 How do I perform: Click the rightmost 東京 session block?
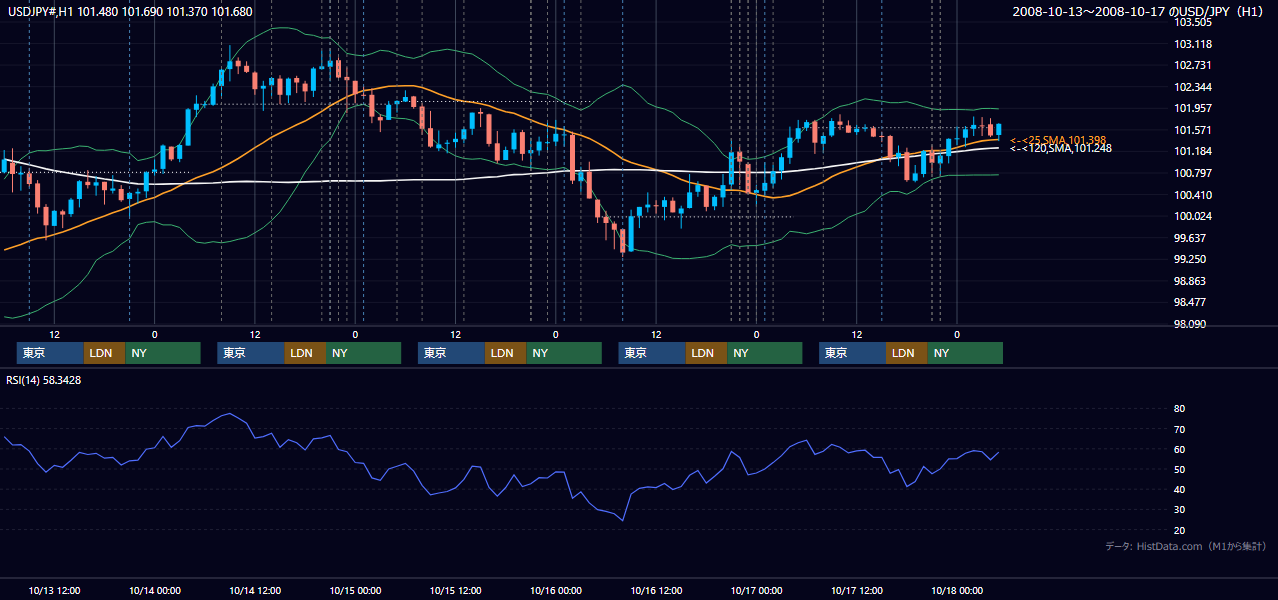point(852,353)
